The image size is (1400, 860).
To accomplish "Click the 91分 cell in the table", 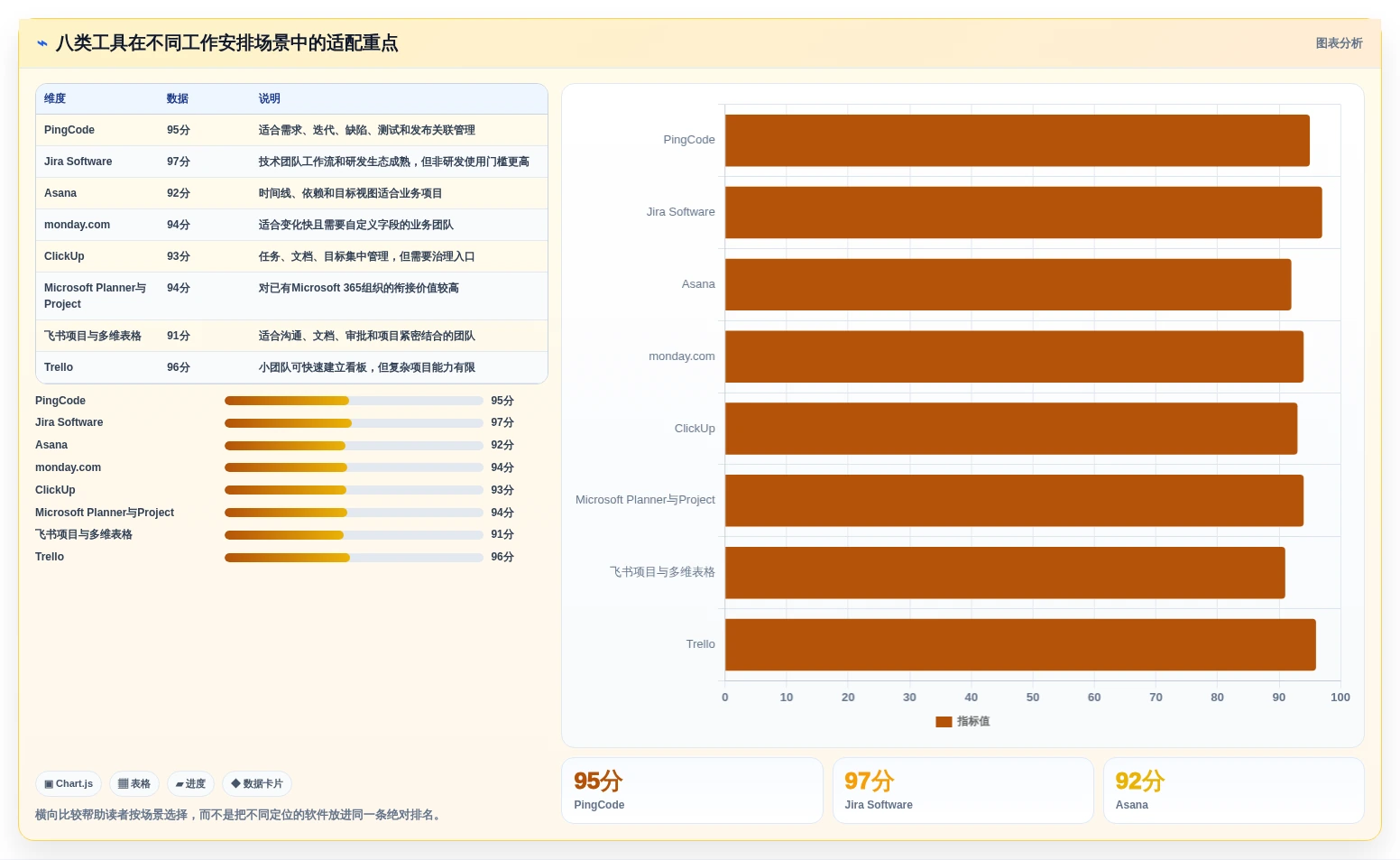I will [179, 337].
